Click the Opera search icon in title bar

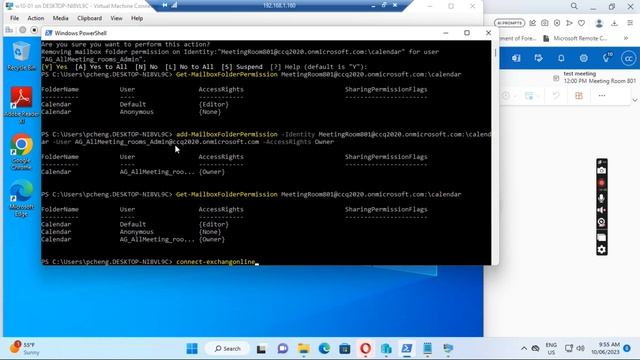point(574,6)
